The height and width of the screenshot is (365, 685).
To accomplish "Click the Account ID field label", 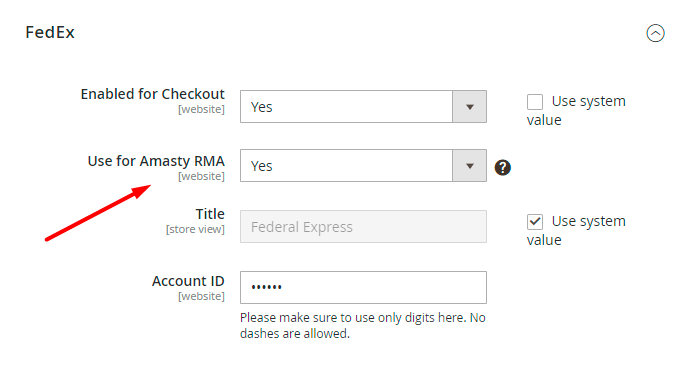I will pos(188,281).
